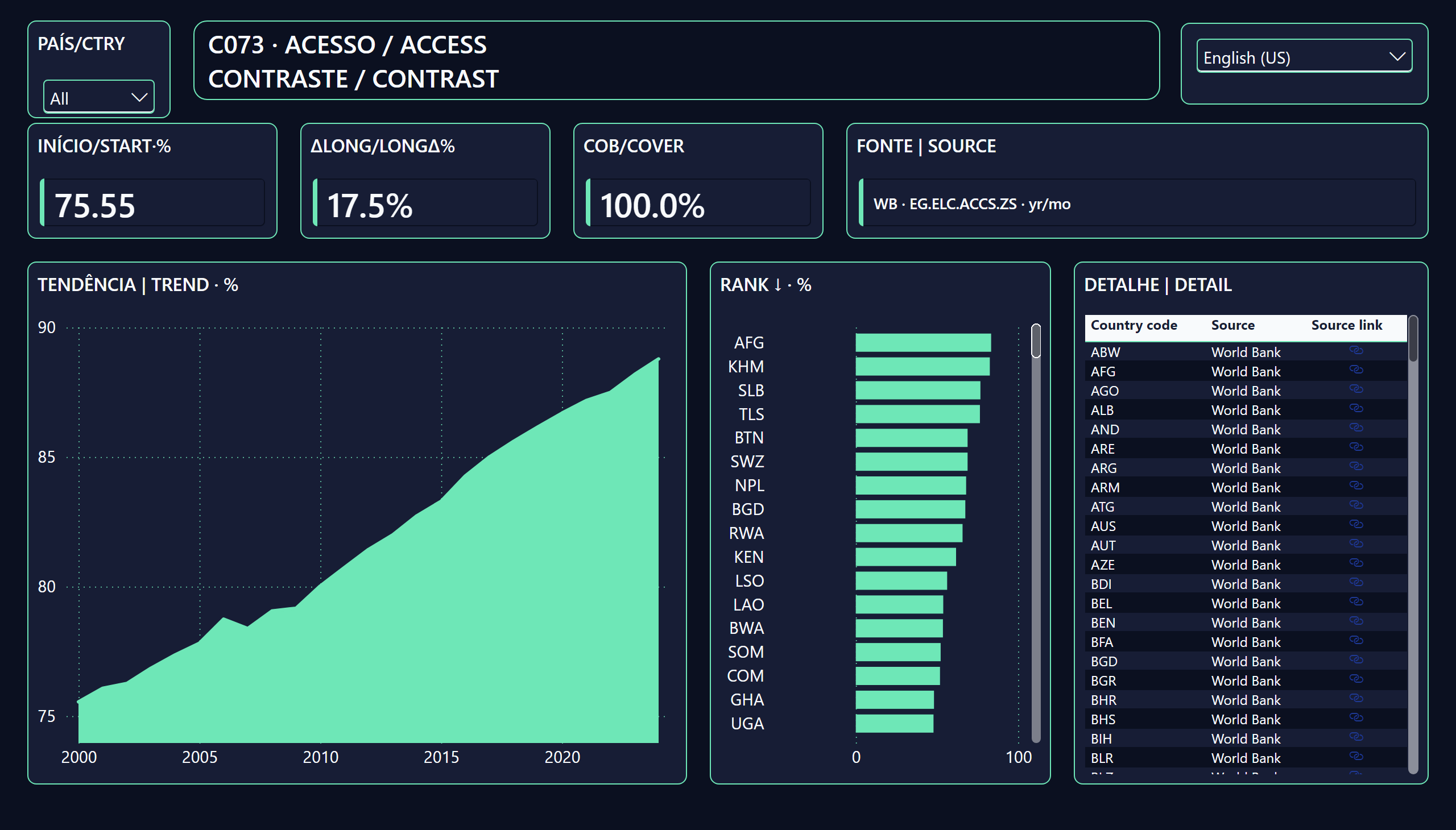This screenshot has width=1456, height=830.
Task: Open source link icon for AGO row
Action: click(x=1356, y=389)
